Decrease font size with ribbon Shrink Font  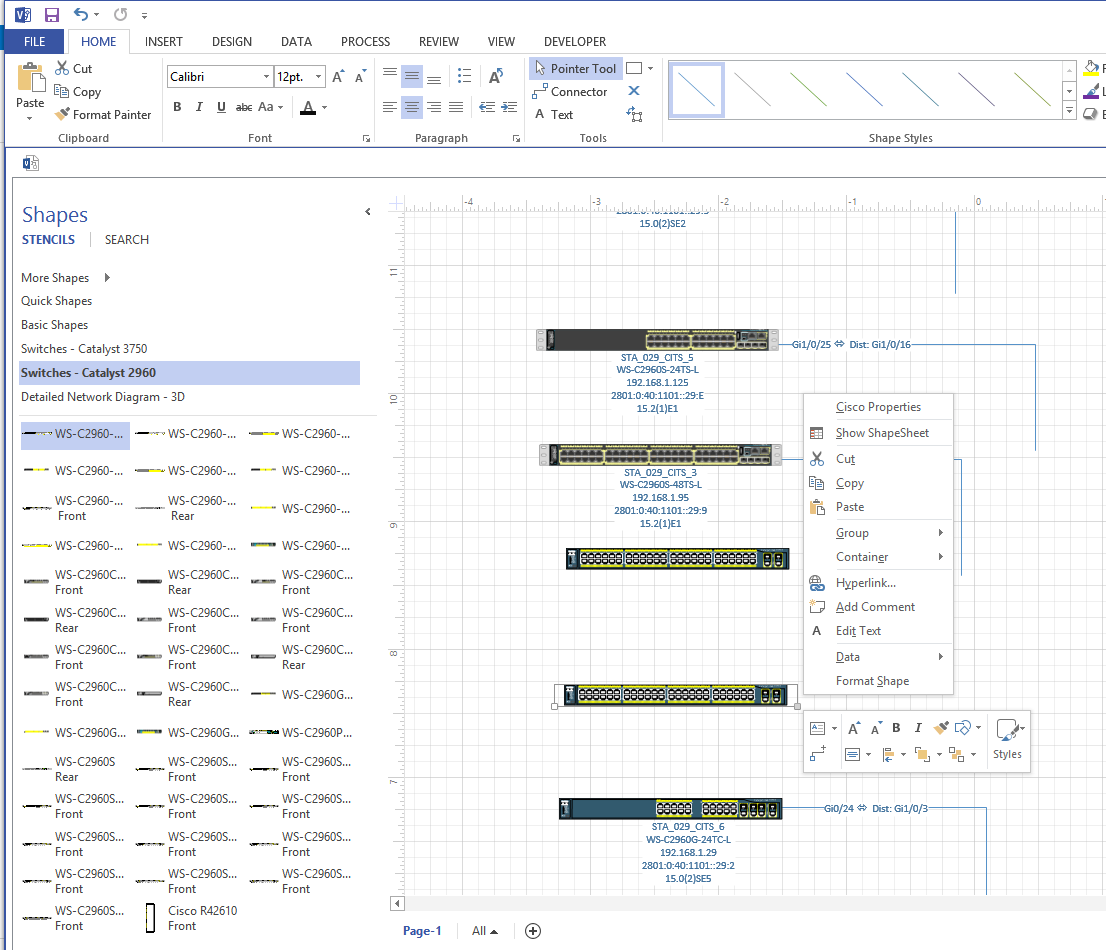(x=360, y=76)
